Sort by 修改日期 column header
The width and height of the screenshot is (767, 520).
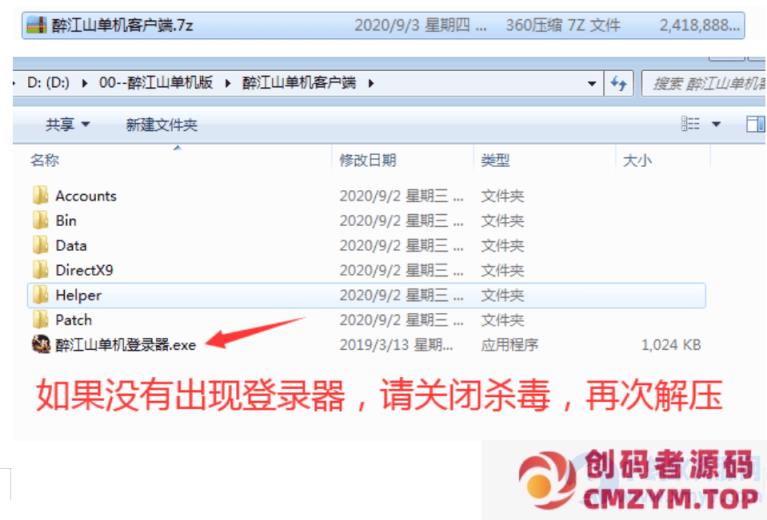pos(367,160)
